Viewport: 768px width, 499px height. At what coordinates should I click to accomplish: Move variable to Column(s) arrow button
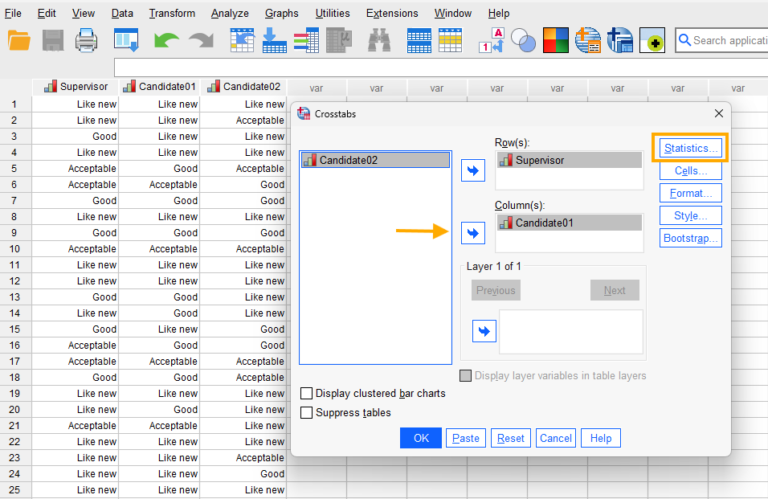click(x=473, y=233)
